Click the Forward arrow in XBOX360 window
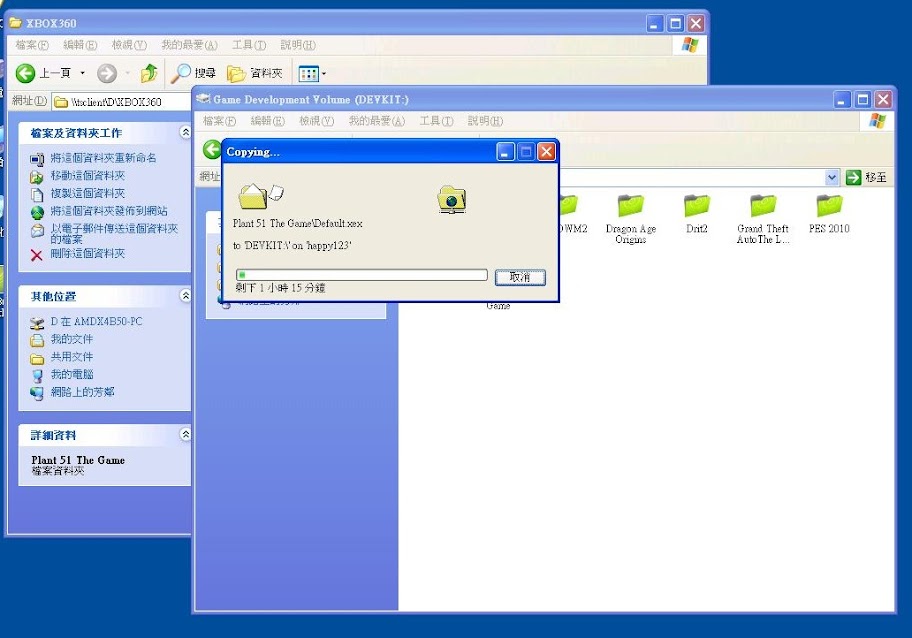Image resolution: width=912 pixels, height=638 pixels. [x=107, y=73]
